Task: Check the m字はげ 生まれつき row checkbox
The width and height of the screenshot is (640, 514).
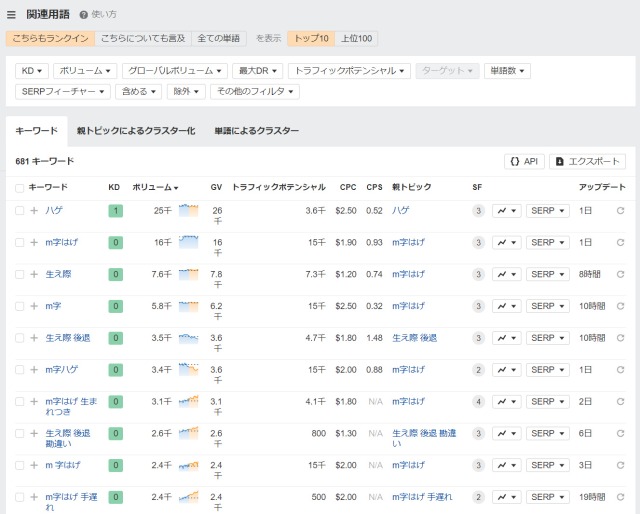Action: coord(19,402)
